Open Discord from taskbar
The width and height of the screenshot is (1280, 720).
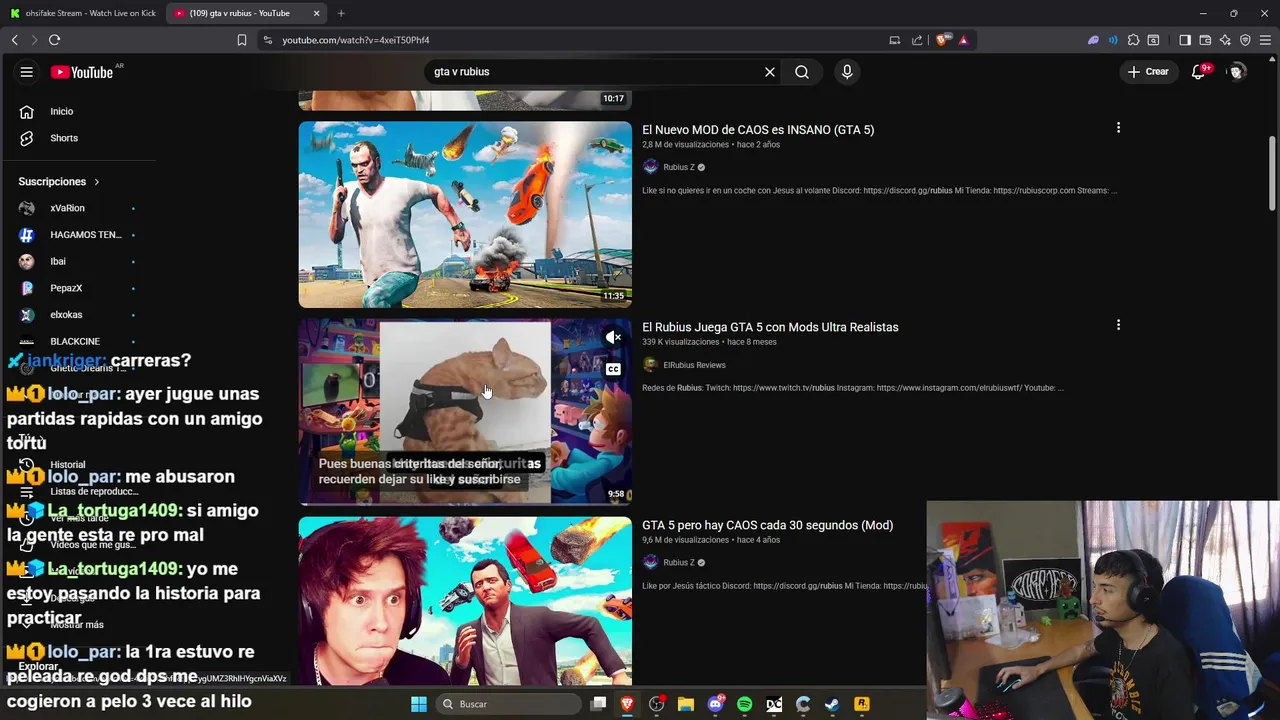pyautogui.click(x=715, y=704)
